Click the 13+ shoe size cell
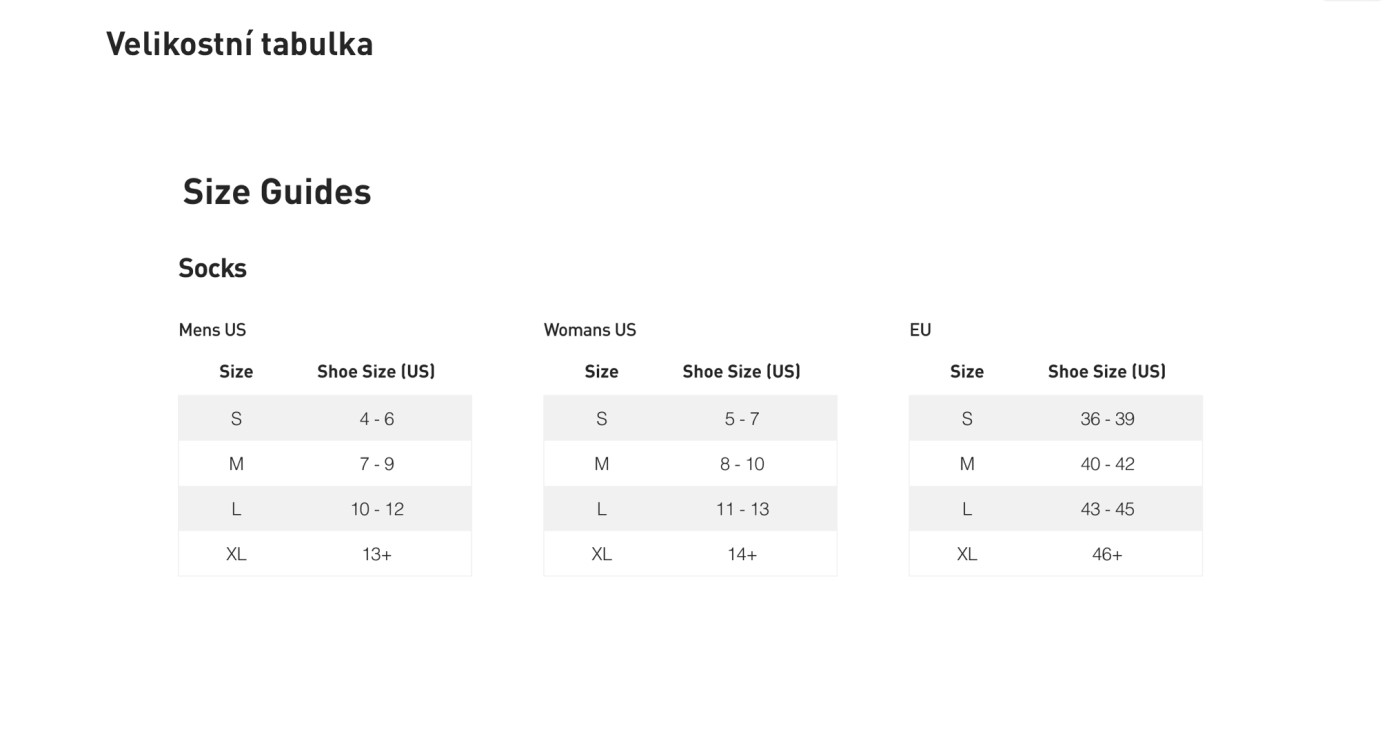This screenshot has width=1400, height=731. (376, 554)
